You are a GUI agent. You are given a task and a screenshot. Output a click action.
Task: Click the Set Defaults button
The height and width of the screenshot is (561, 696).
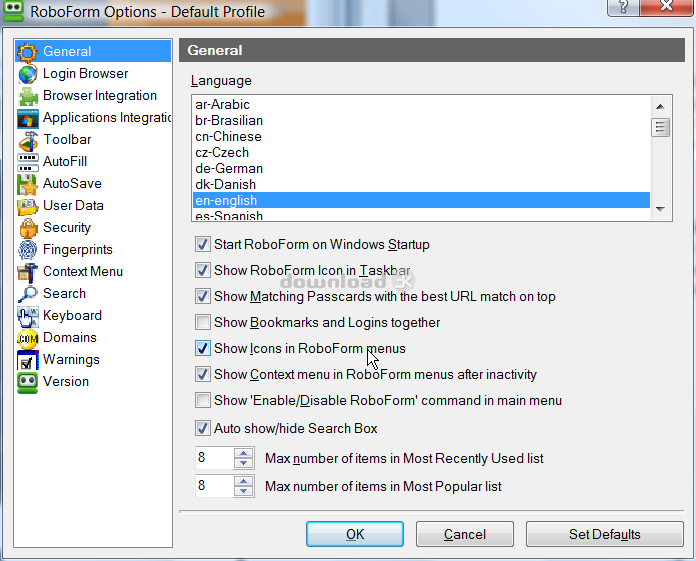605,534
